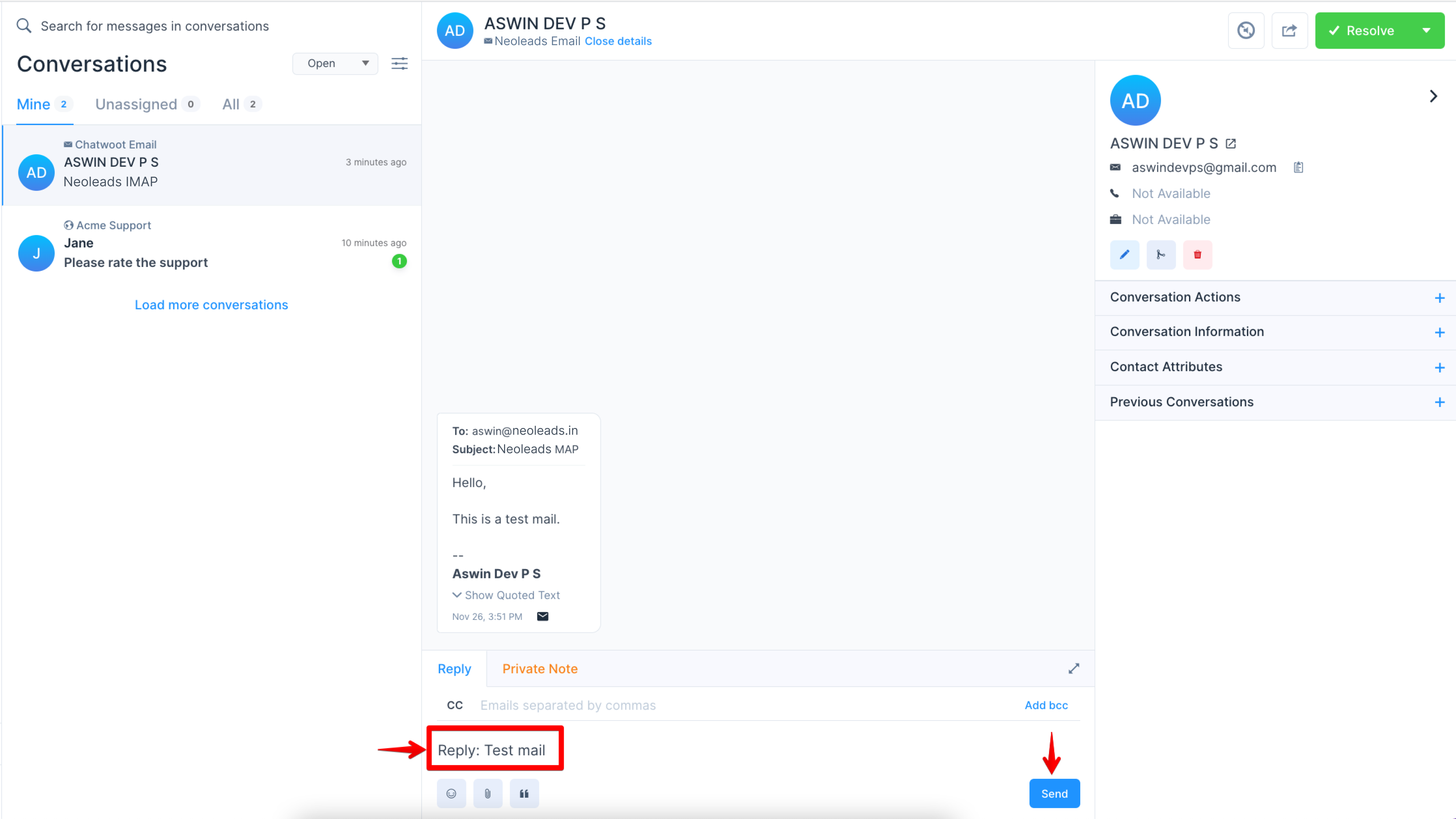Click the quote formatting icon
The image size is (1456, 819).
click(x=524, y=793)
